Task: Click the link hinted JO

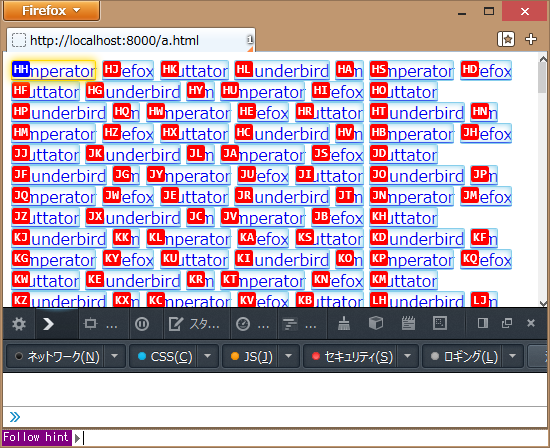Action: coord(417,176)
